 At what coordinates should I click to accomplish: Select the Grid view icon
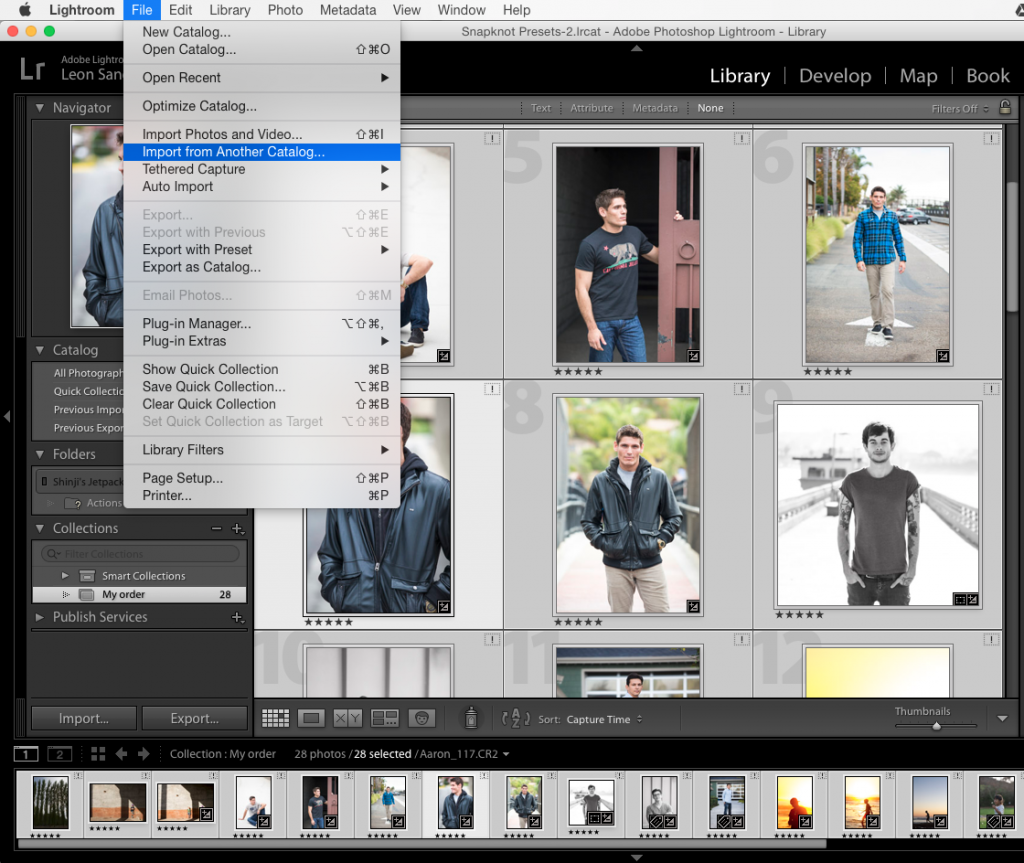[275, 717]
